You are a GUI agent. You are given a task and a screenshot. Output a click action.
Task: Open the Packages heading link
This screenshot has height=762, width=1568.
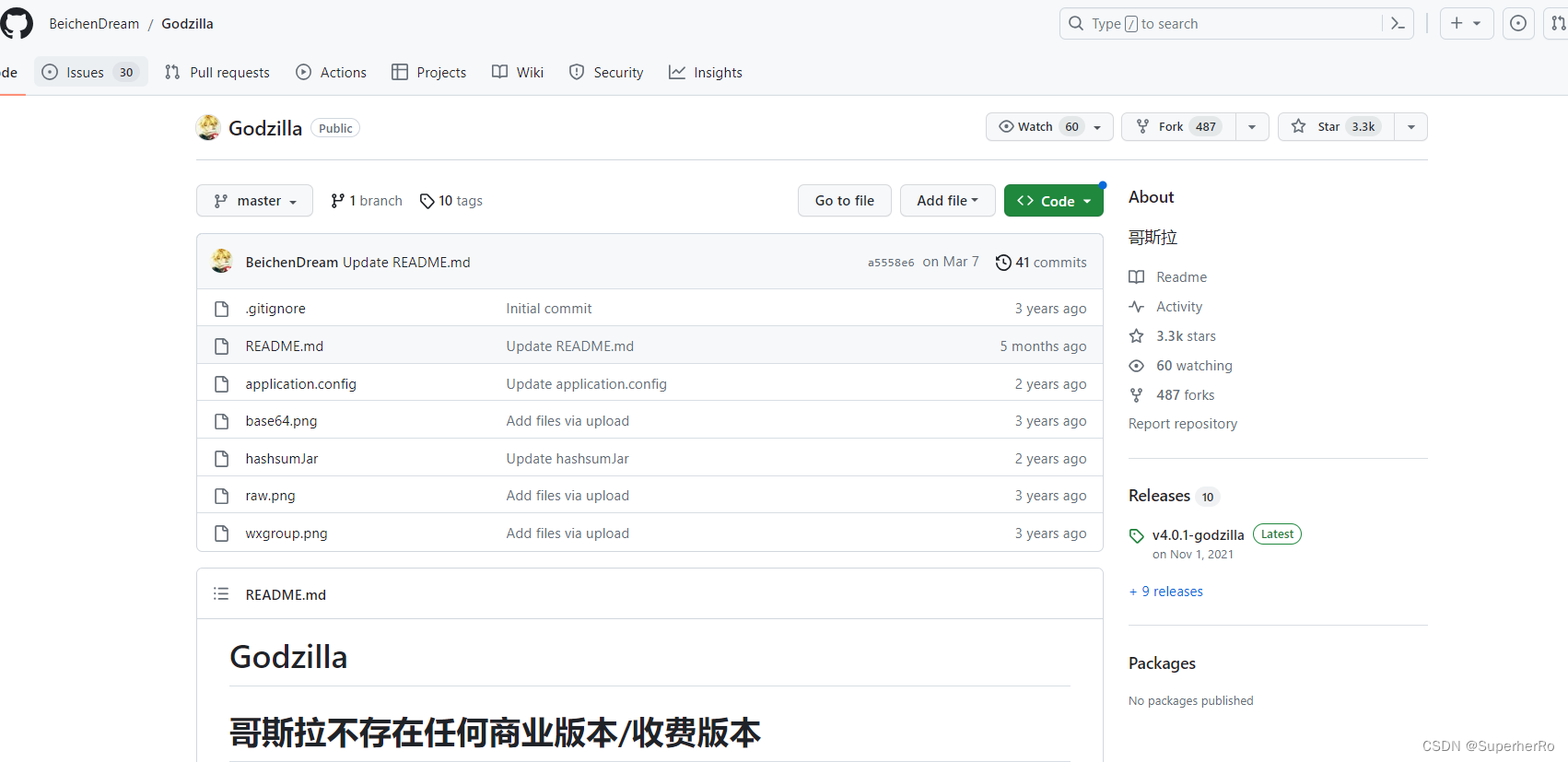[1162, 663]
